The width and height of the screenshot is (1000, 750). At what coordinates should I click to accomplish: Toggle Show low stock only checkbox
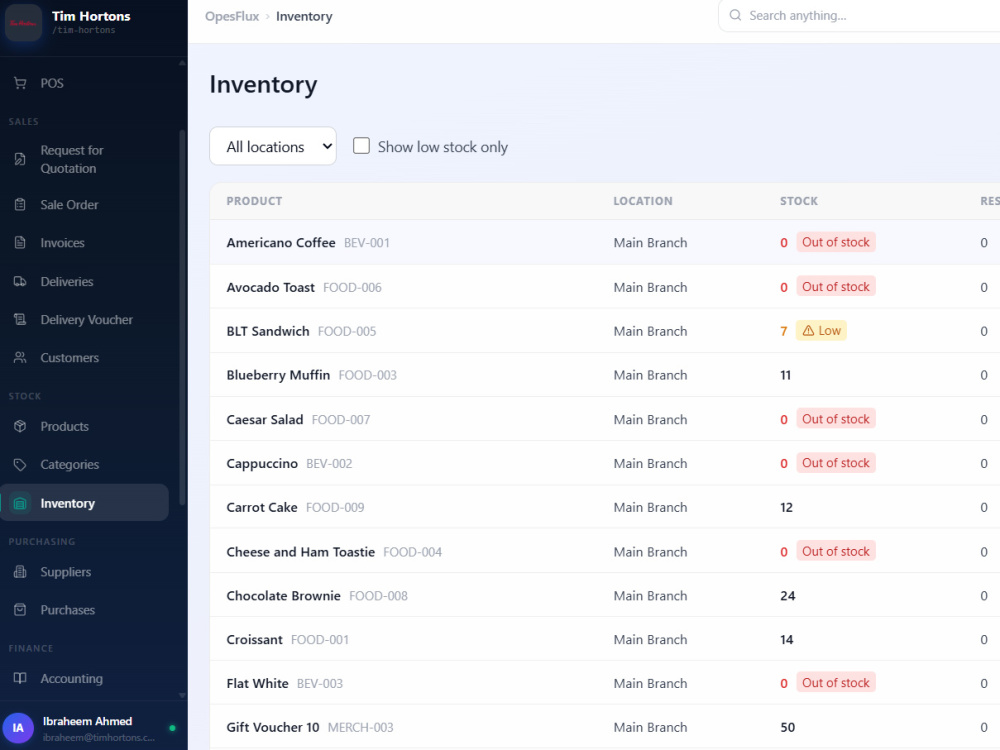362,146
